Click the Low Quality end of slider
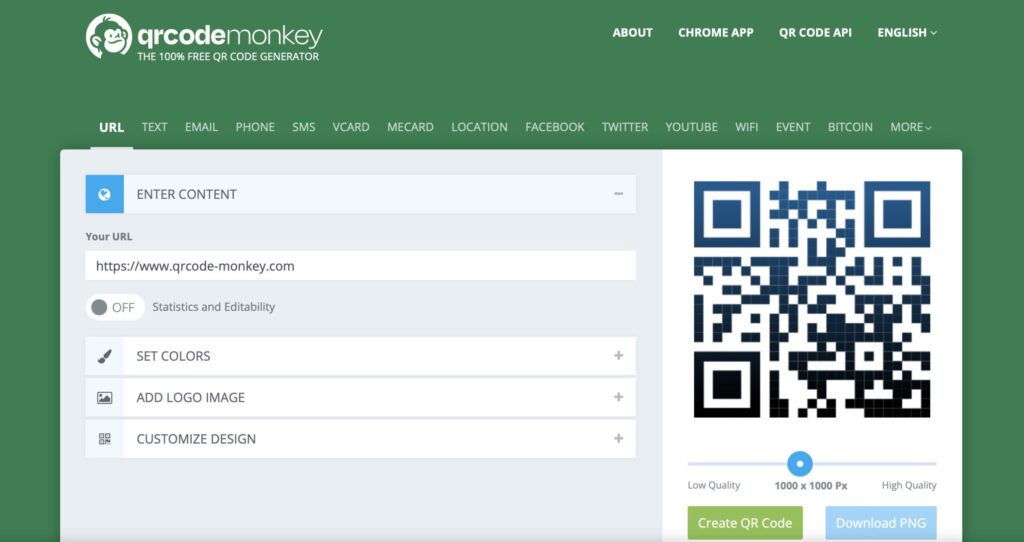1024x542 pixels. pyautogui.click(x=714, y=485)
